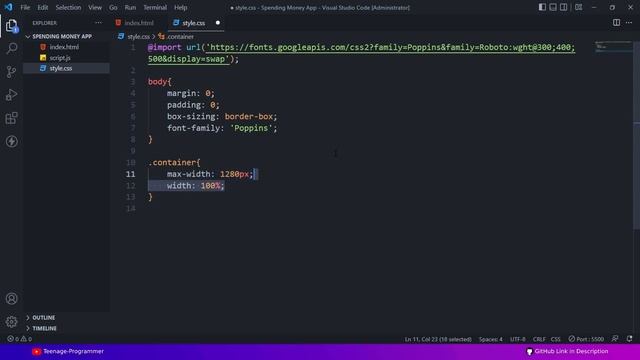Toggle primary side bar layout icon
Image resolution: width=640 pixels, height=360 pixels.
point(542,7)
